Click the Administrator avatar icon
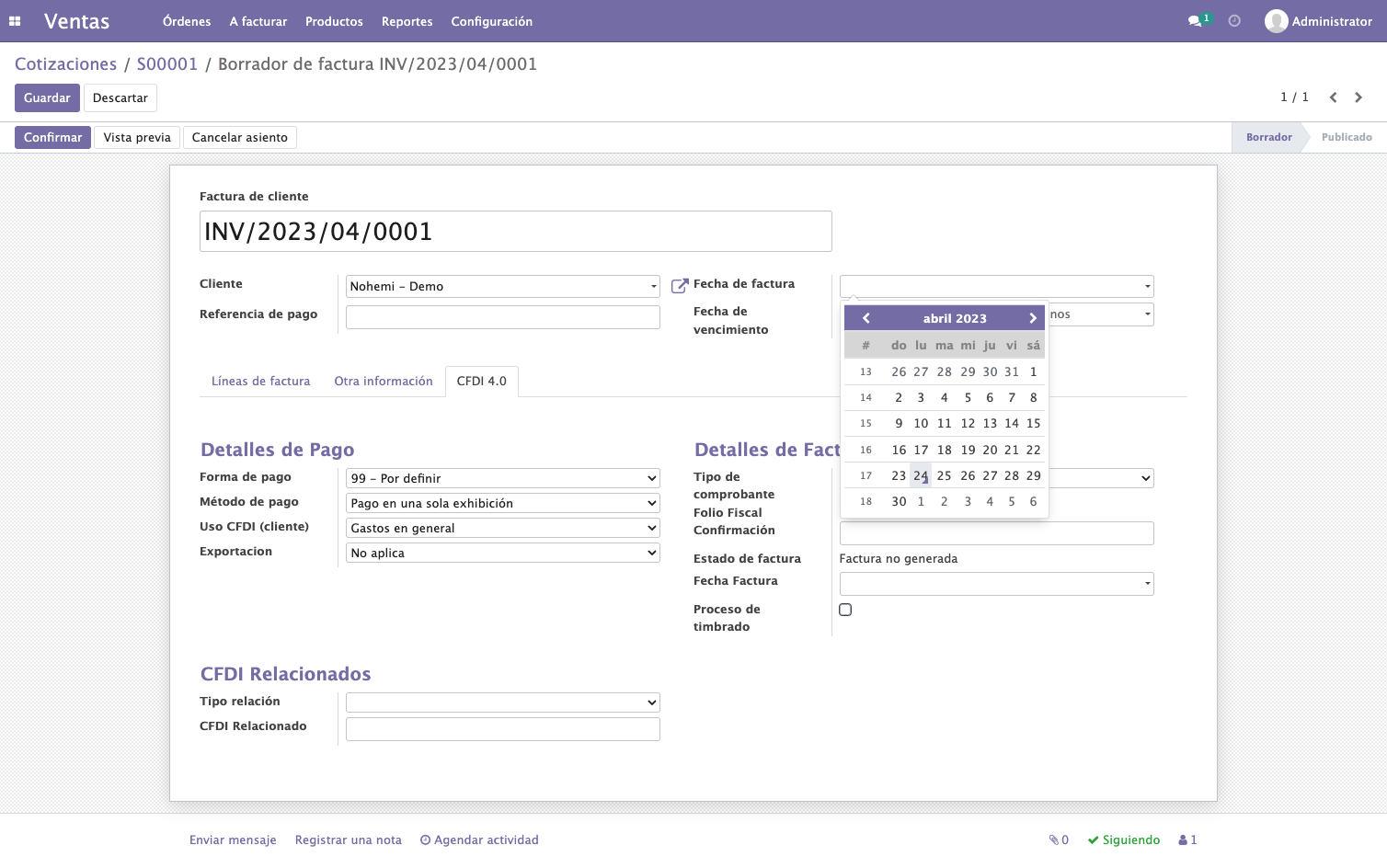 tap(1276, 21)
